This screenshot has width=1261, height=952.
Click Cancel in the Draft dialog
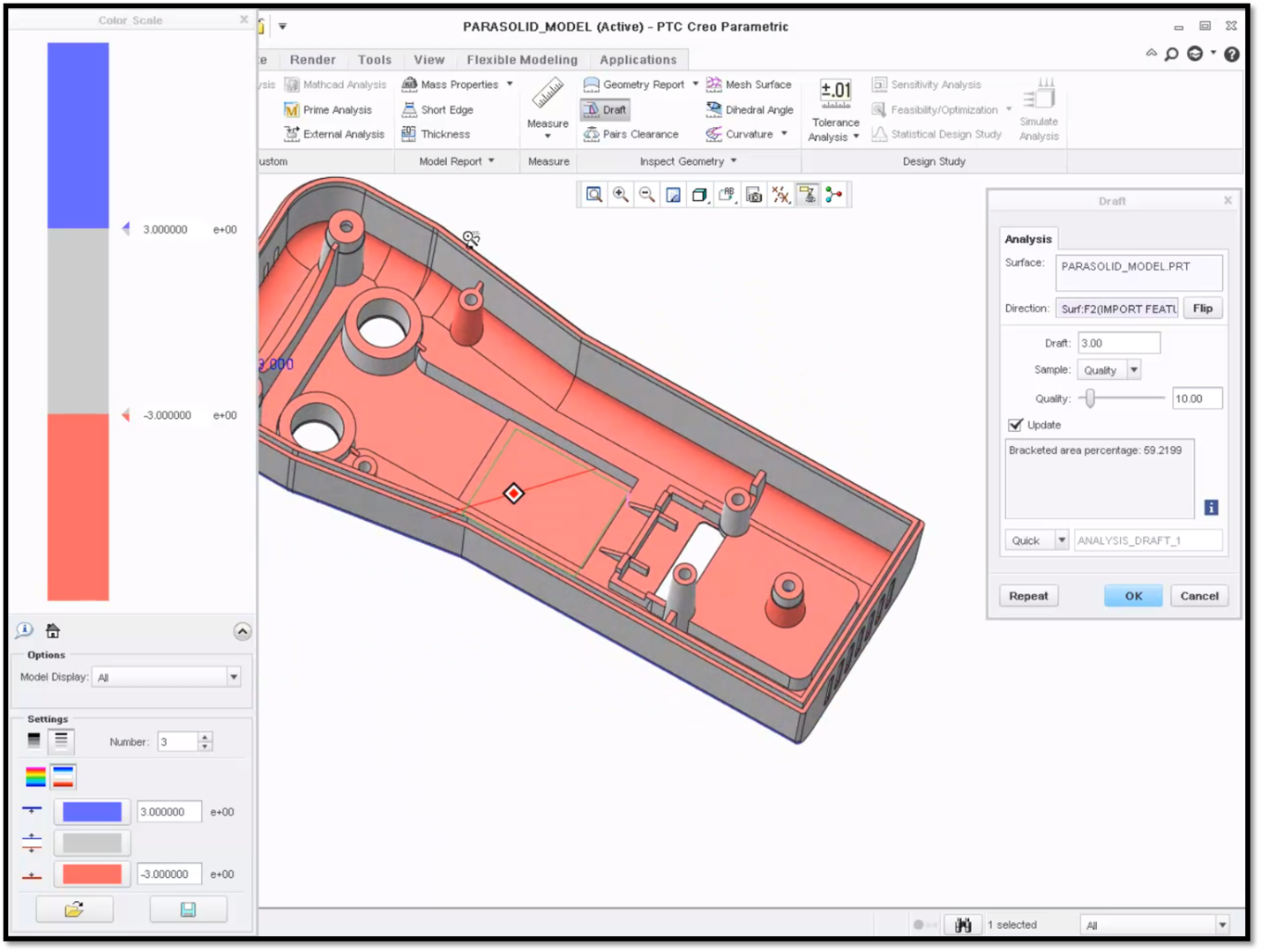click(x=1199, y=596)
